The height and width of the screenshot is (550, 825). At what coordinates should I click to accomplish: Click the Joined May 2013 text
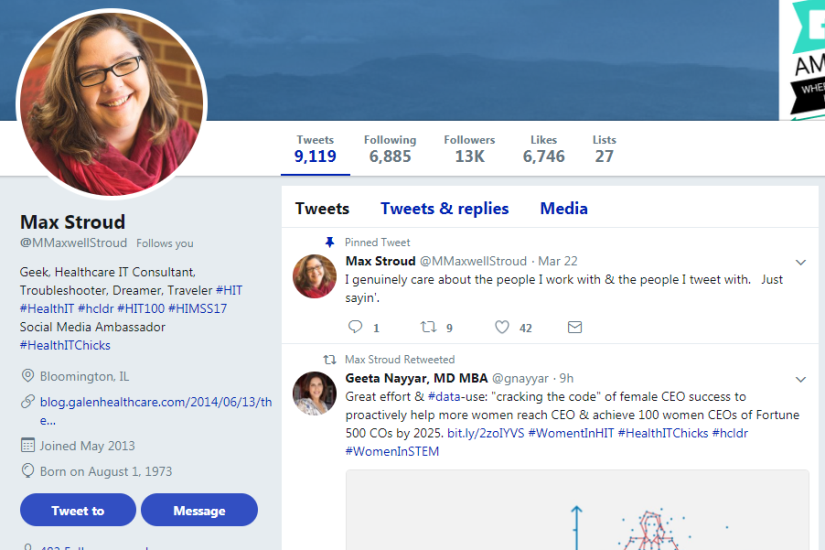click(87, 446)
